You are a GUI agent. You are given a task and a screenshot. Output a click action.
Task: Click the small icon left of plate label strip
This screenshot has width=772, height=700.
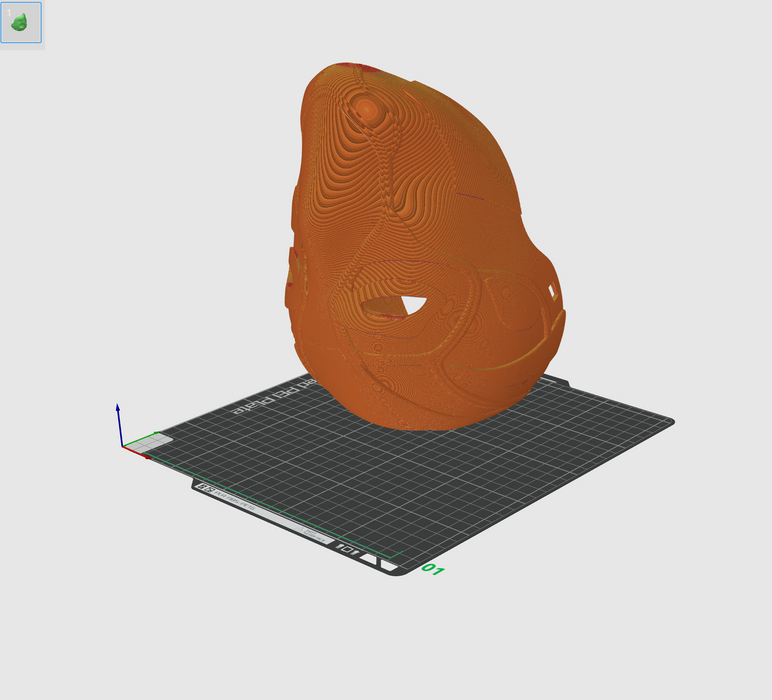[206, 488]
